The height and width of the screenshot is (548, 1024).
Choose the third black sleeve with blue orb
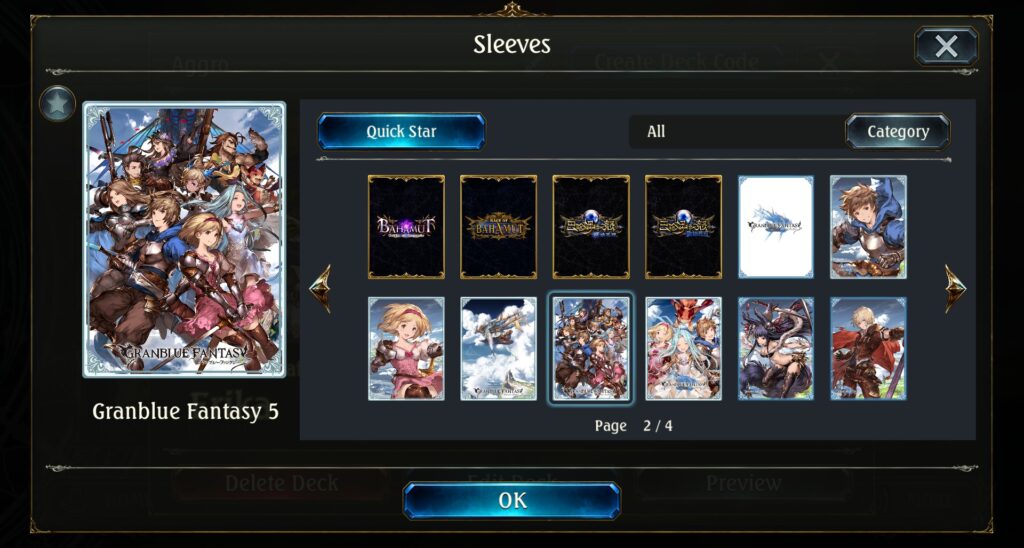click(591, 227)
